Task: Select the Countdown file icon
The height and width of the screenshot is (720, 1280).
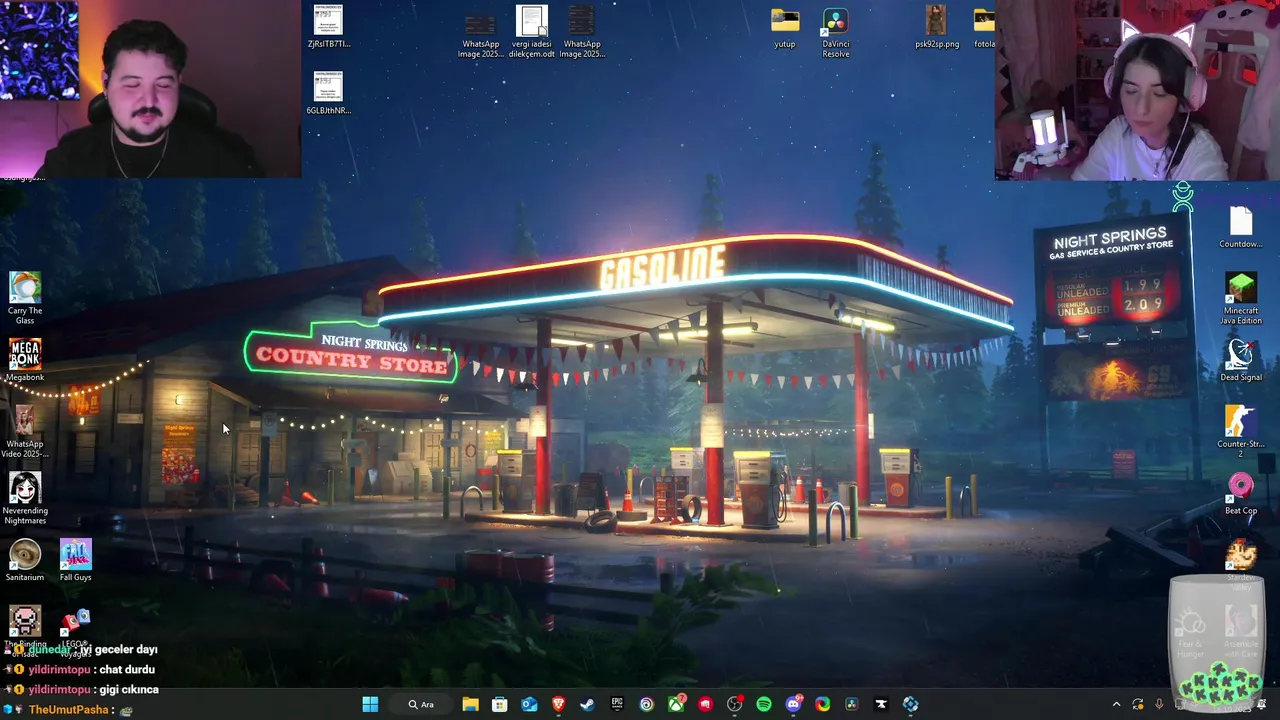Action: point(1241,226)
